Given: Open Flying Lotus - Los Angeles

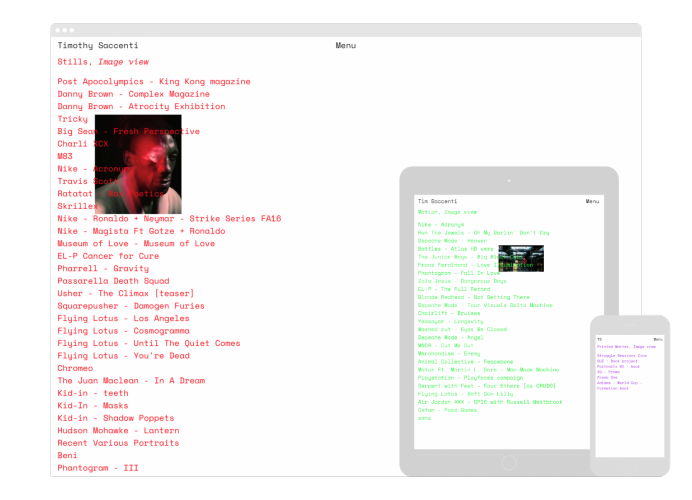Looking at the screenshot, I should [123, 319].
